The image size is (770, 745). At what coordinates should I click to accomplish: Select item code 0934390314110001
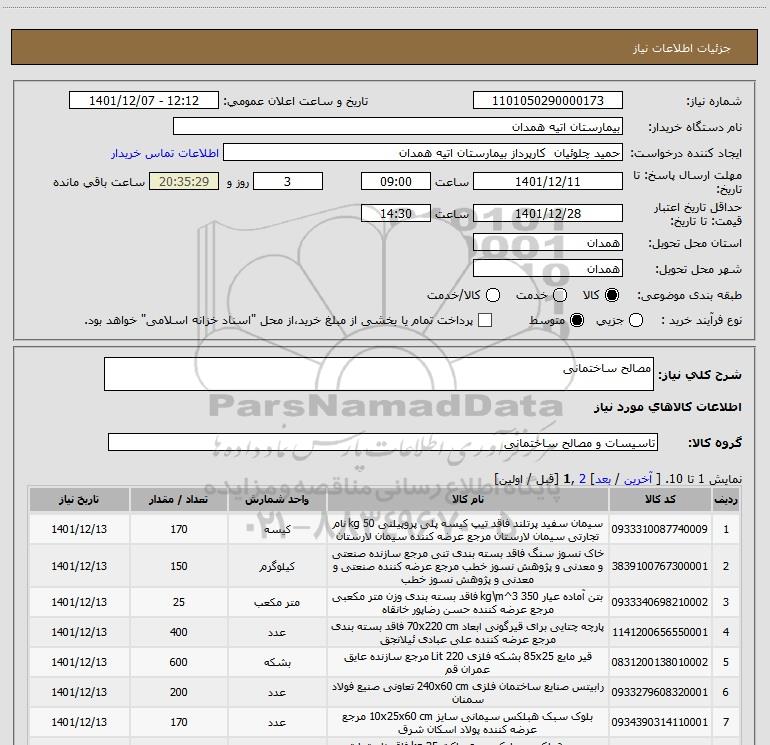660,722
